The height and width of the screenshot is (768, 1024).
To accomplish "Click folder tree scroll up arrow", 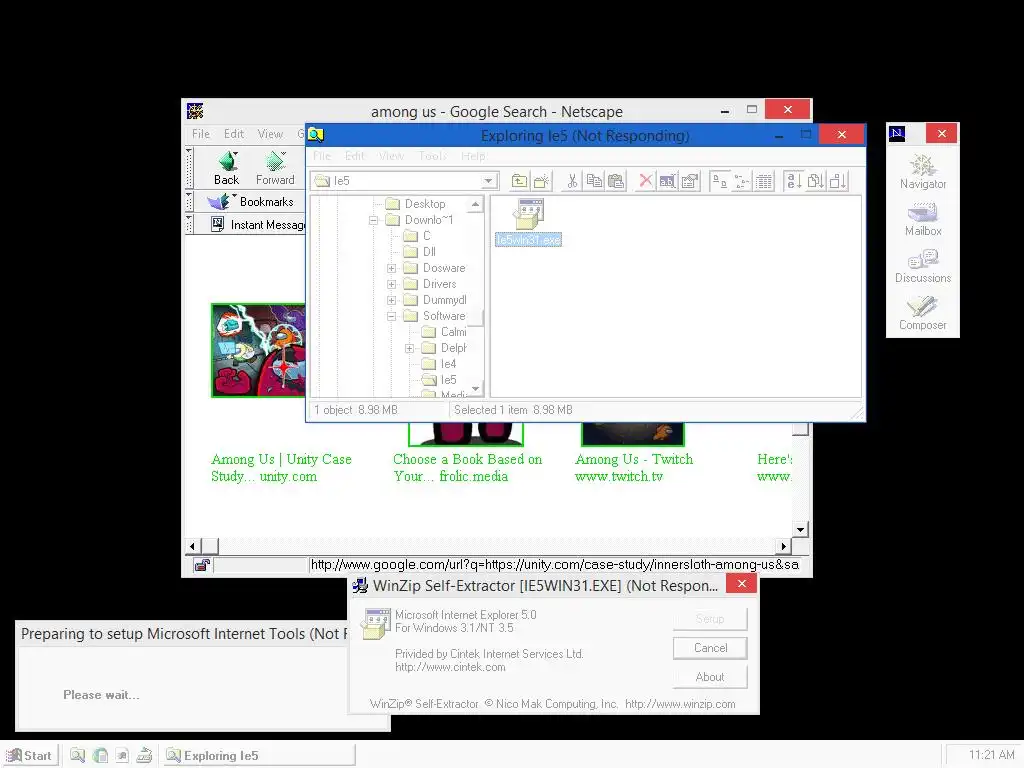I will tap(475, 204).
